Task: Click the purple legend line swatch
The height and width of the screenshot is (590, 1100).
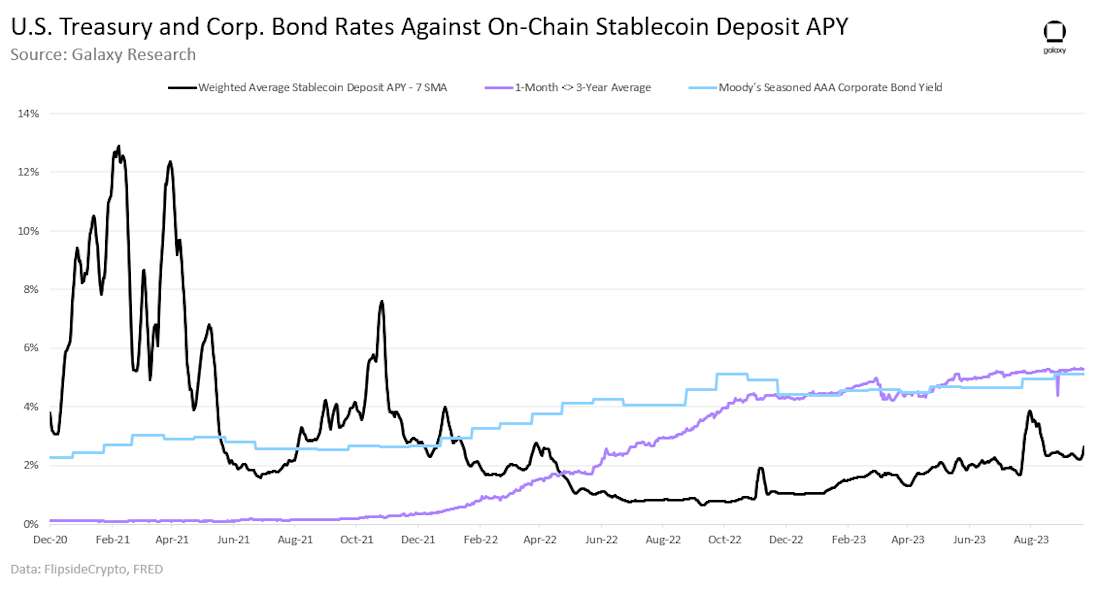Action: click(499, 88)
